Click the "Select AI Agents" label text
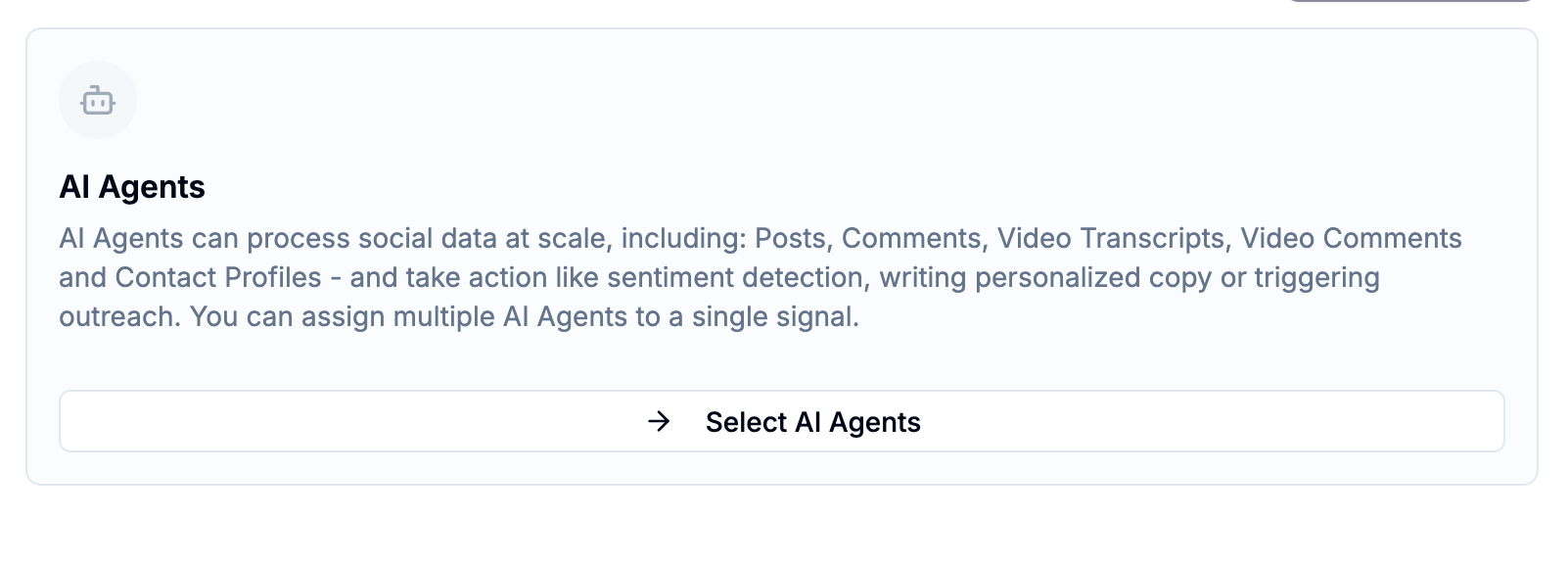The image size is (1568, 566). 812,422
